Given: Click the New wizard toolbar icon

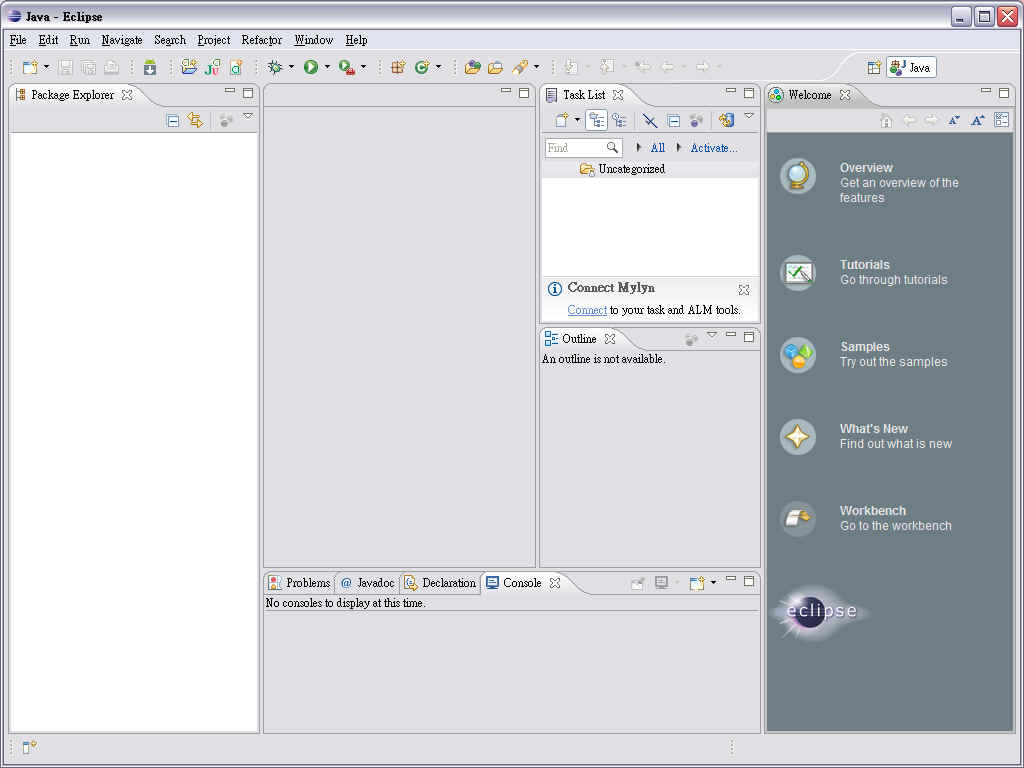Looking at the screenshot, I should tap(29, 67).
